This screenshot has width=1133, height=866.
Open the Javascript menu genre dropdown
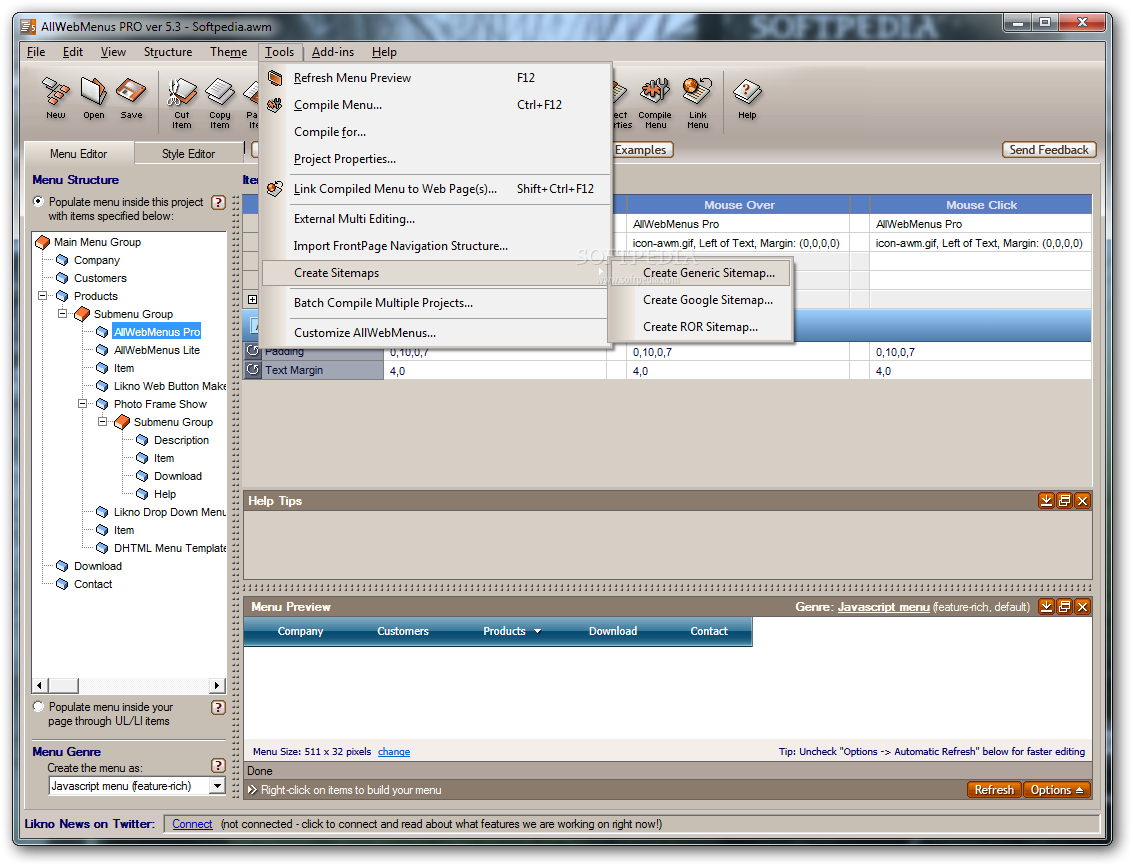coord(217,786)
